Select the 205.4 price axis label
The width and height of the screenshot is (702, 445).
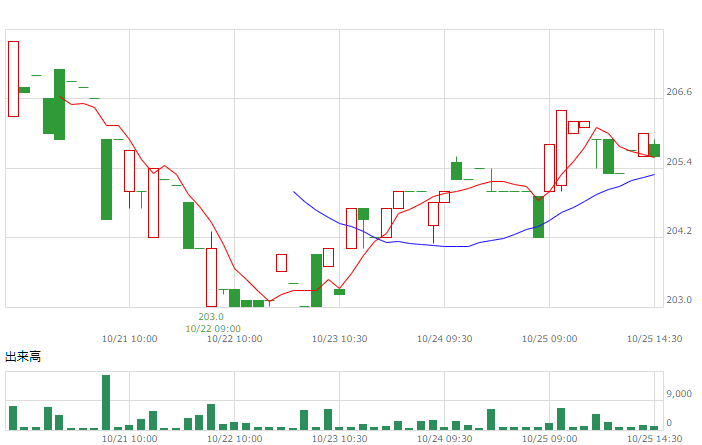679,162
